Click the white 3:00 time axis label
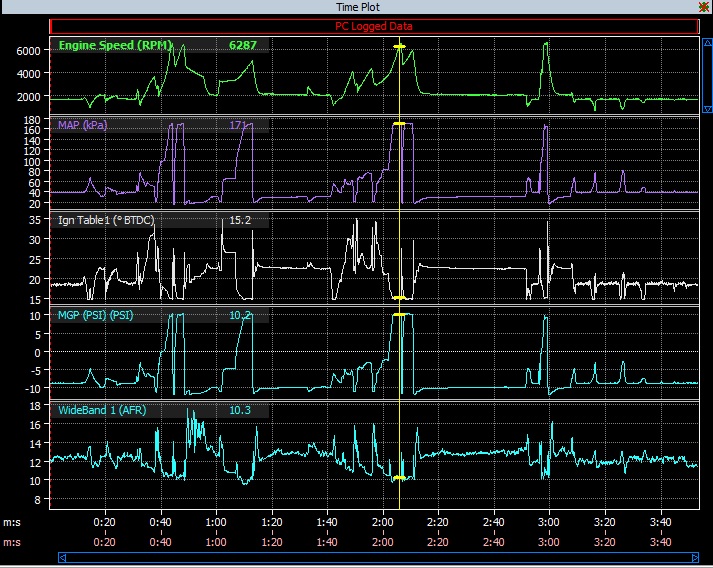The width and height of the screenshot is (713, 568). (x=549, y=522)
